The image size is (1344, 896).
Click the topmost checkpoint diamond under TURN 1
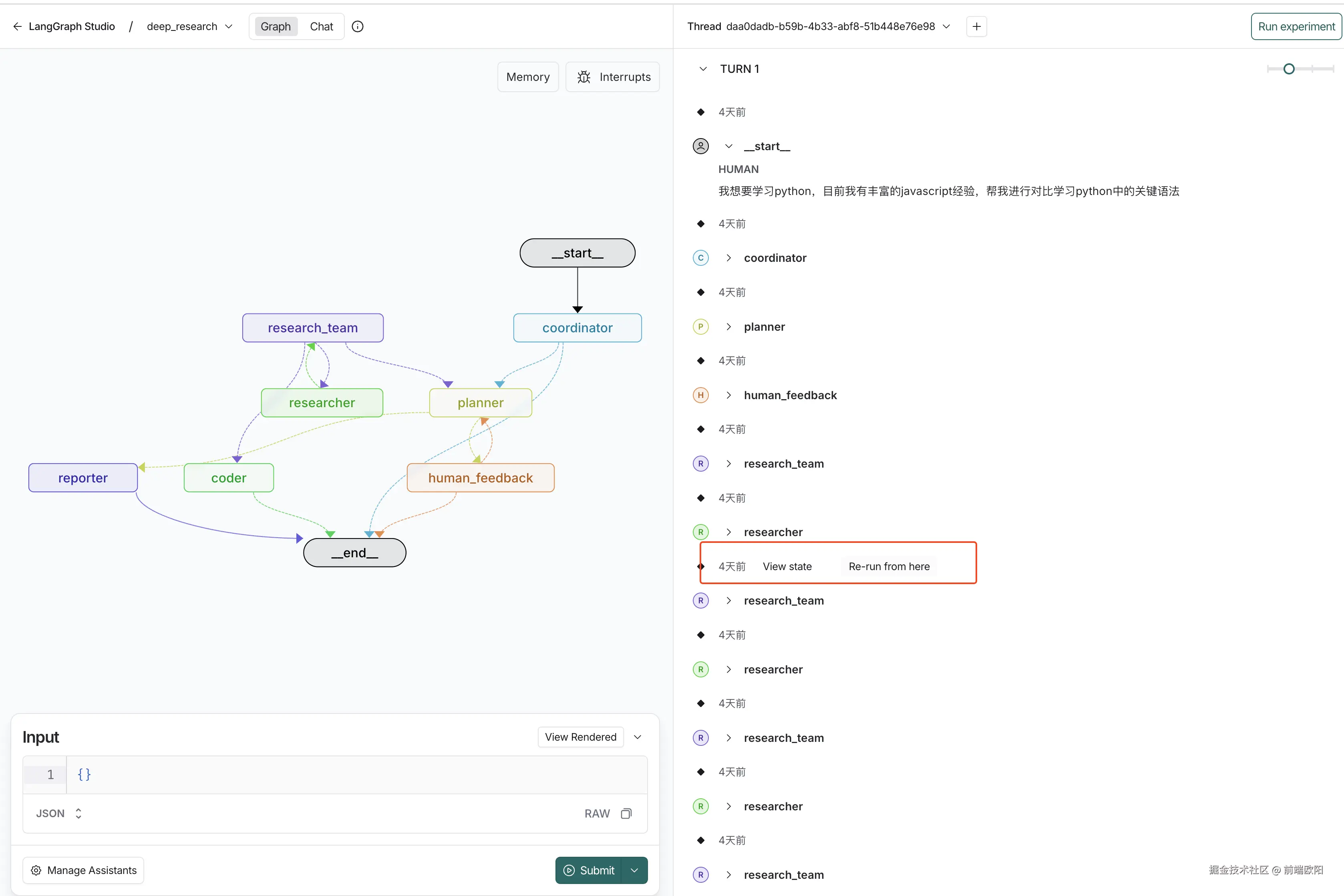tap(700, 112)
